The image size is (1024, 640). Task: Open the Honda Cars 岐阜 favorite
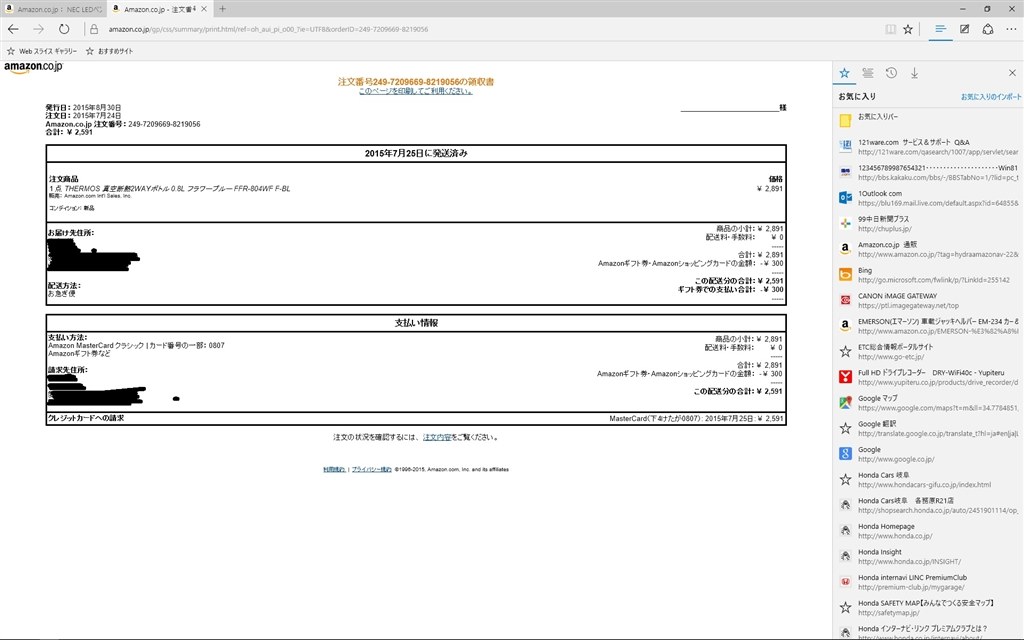[x=929, y=479]
